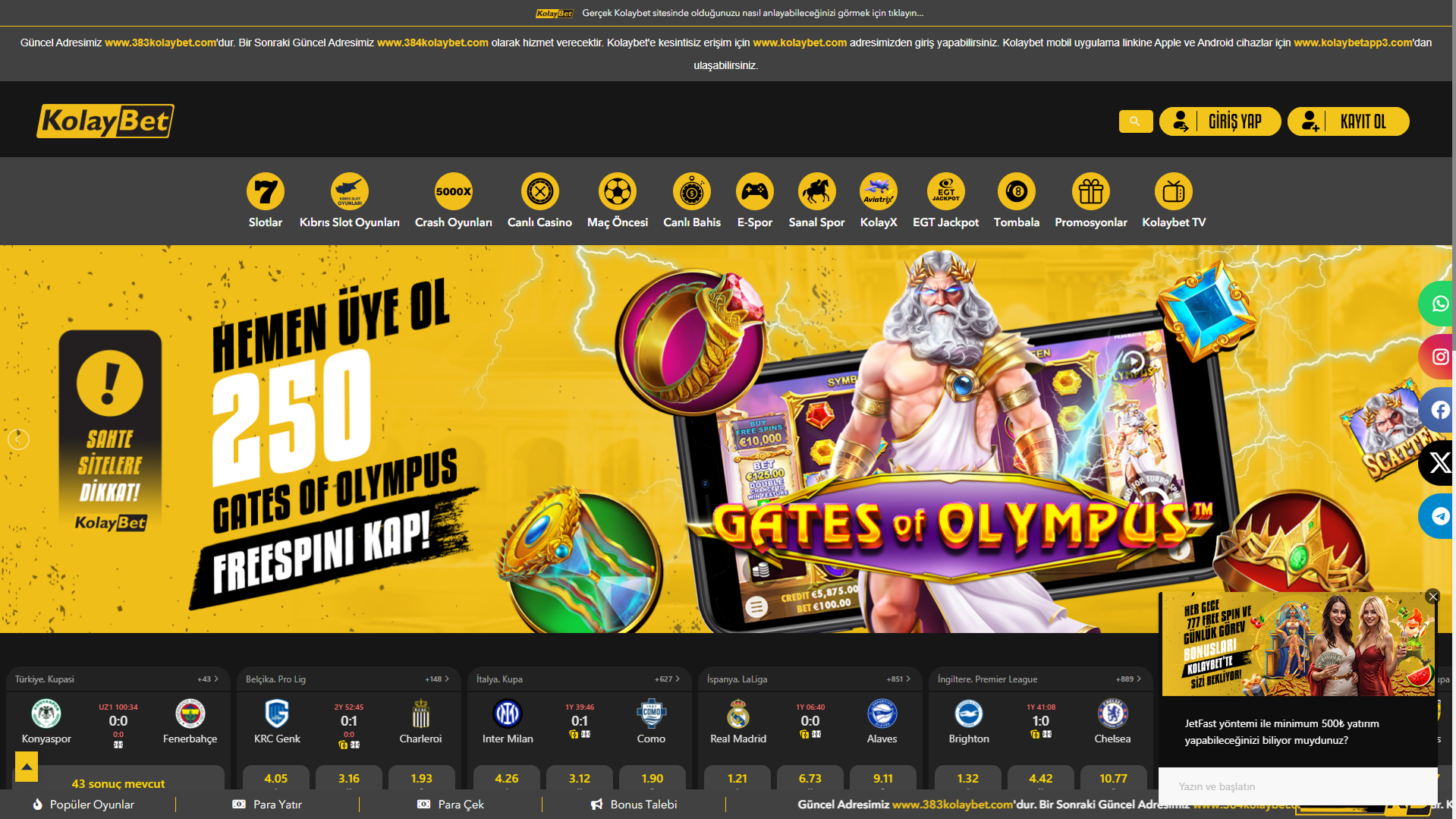
Task: Click the yellow scroll-to-top arrow button
Action: [27, 767]
